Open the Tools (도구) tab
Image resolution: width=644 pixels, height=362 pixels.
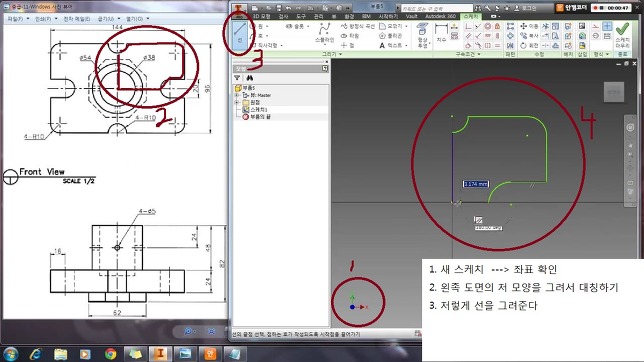[x=301, y=16]
